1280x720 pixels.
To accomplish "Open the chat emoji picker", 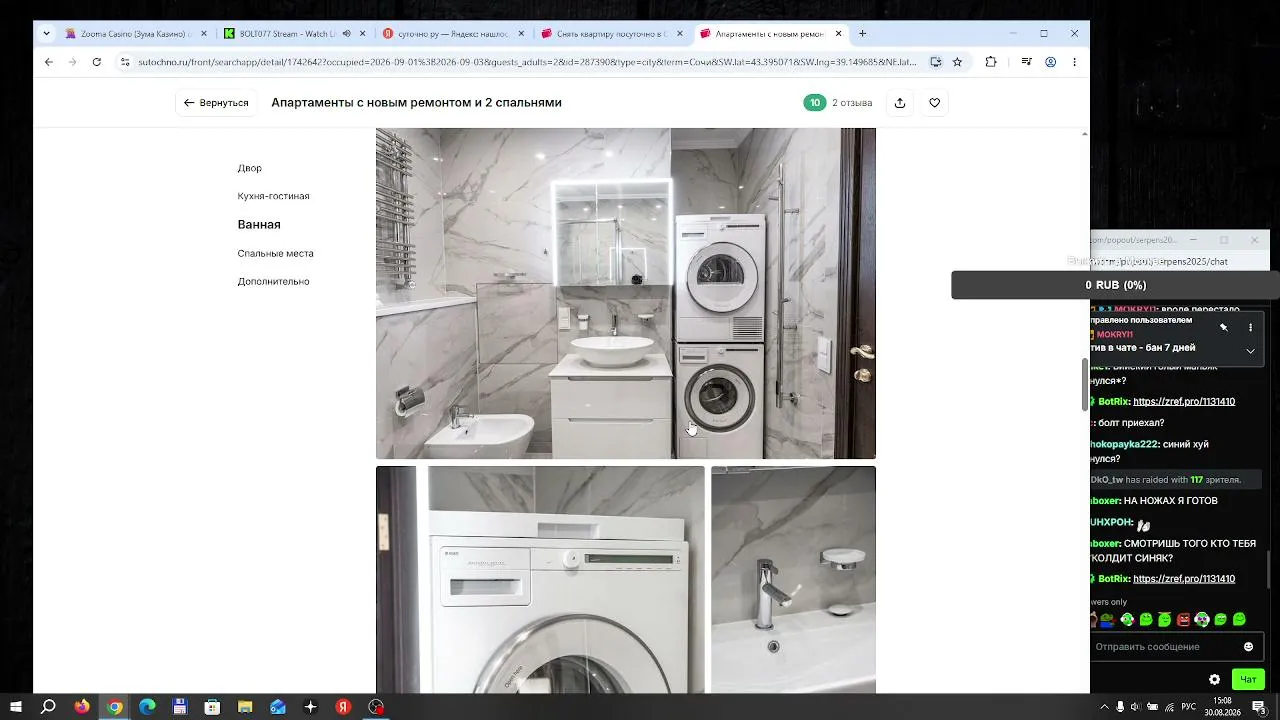I will point(1248,647).
